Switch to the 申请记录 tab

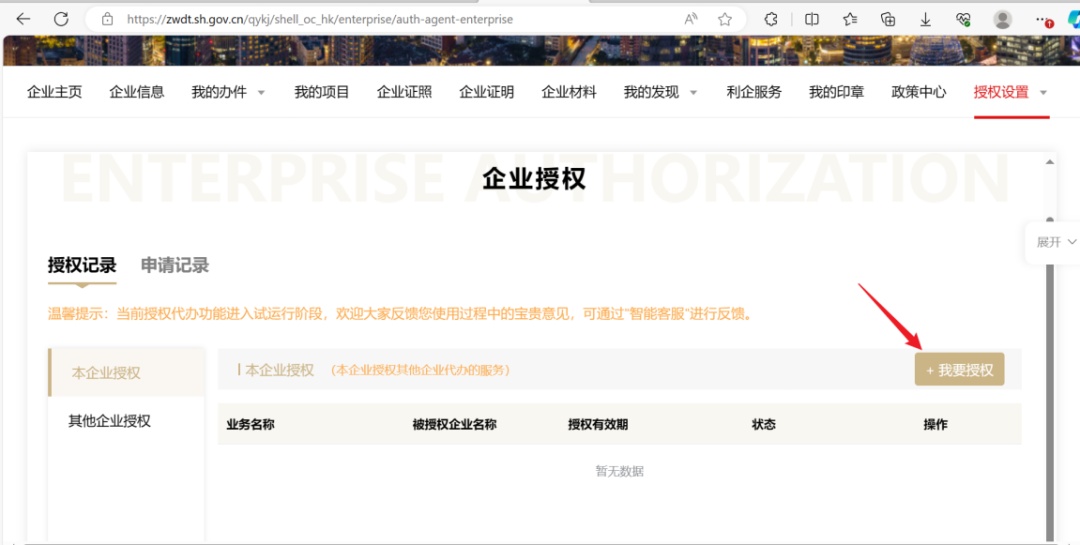[175, 265]
